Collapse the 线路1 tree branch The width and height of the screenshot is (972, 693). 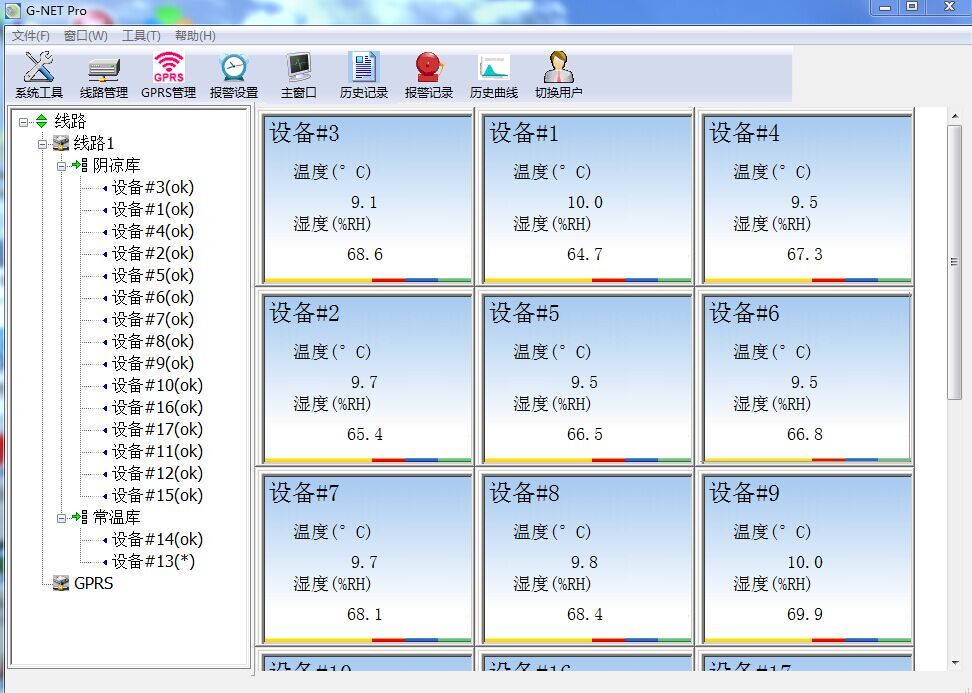coord(42,144)
